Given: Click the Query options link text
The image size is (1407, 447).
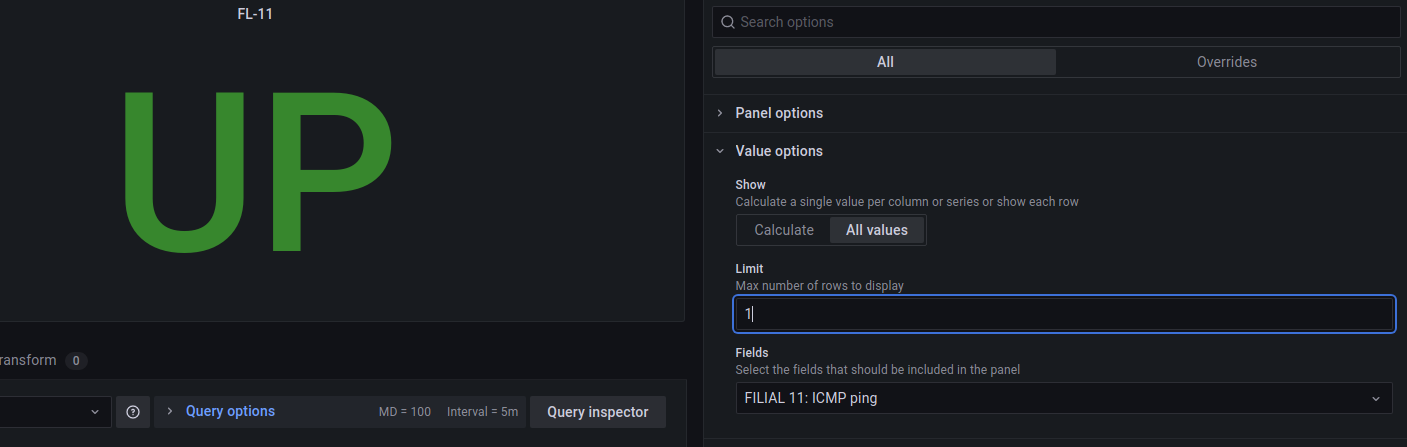Looking at the screenshot, I should tap(230, 411).
